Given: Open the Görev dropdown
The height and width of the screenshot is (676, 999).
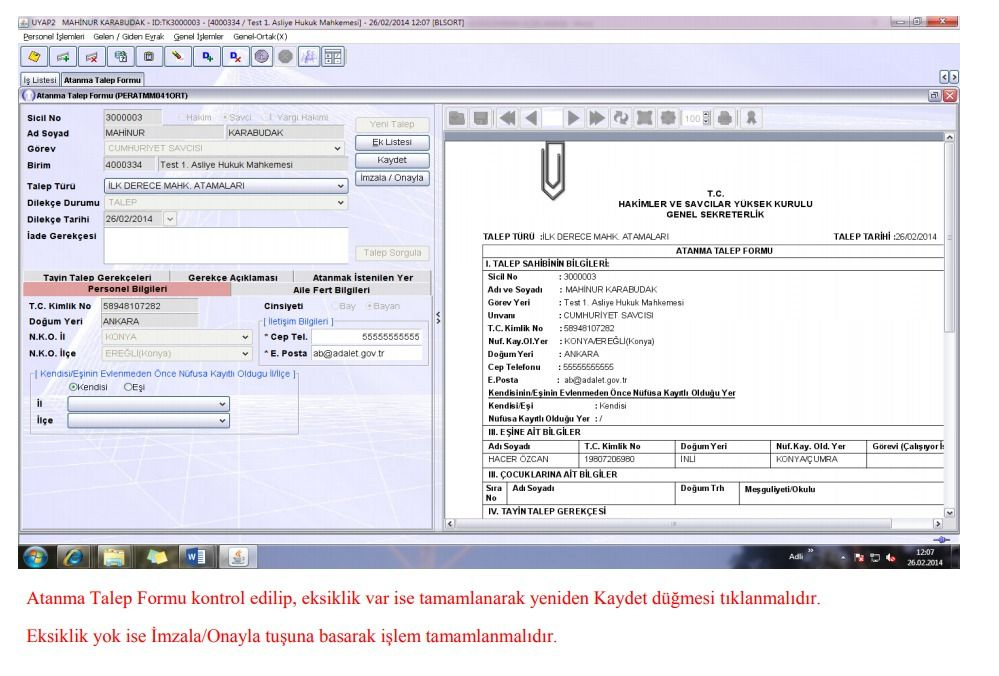Looking at the screenshot, I should 338,148.
